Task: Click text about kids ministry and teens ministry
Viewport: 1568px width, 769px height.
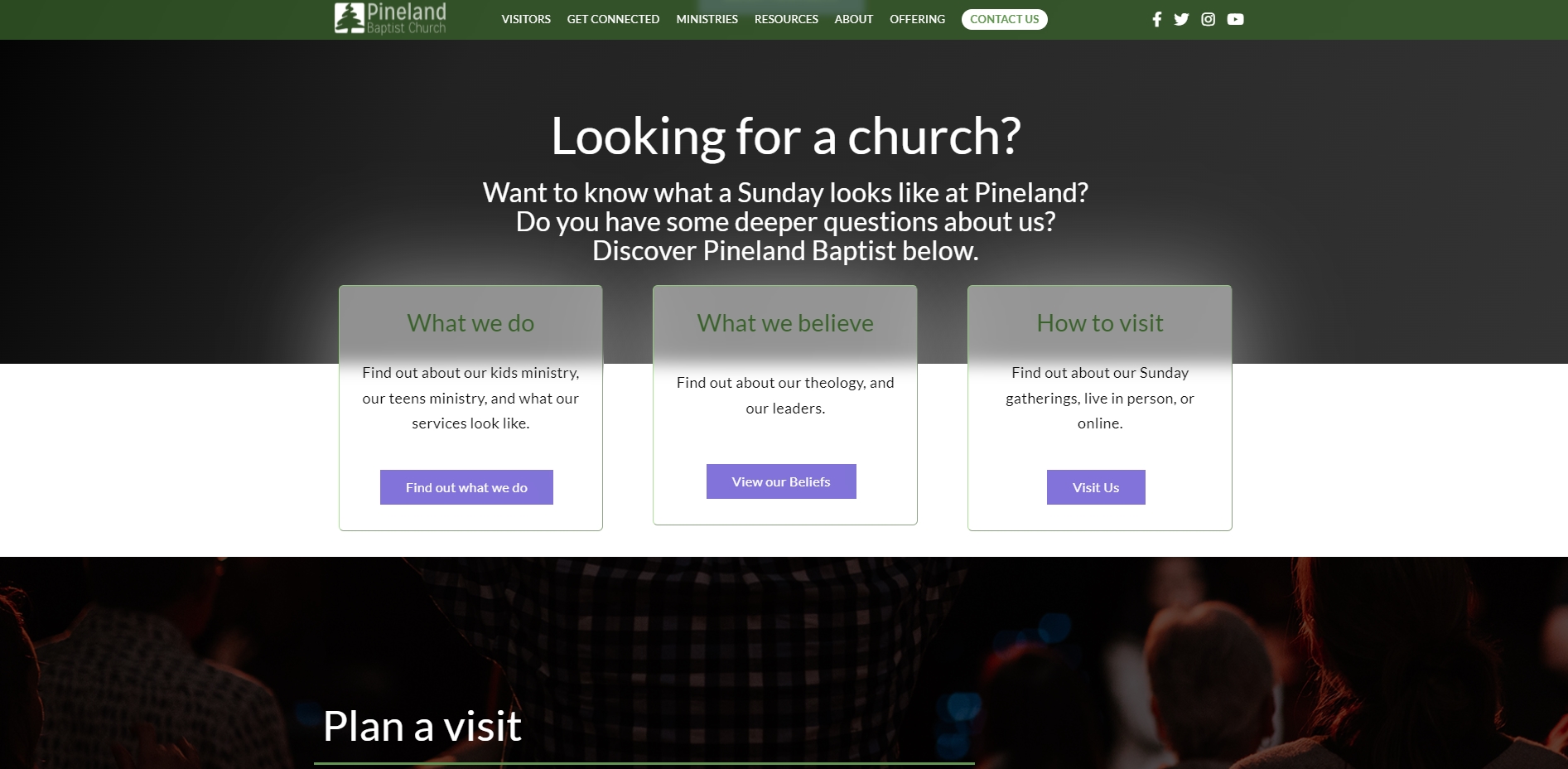Action: (470, 398)
